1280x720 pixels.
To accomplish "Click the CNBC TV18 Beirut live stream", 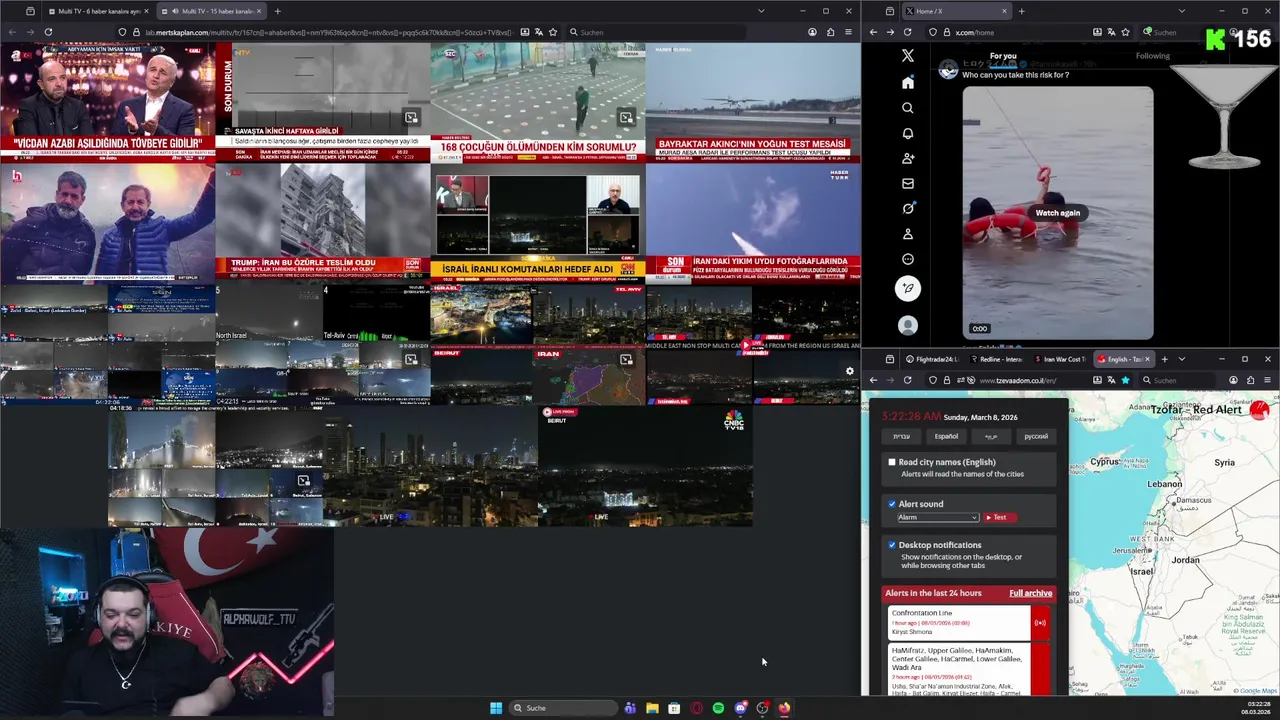I will (645, 466).
